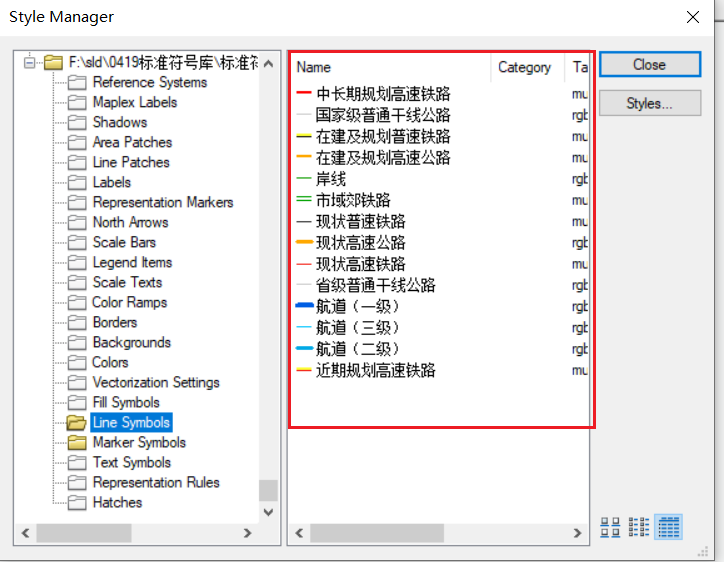Open the Color Ramps folder

129,302
